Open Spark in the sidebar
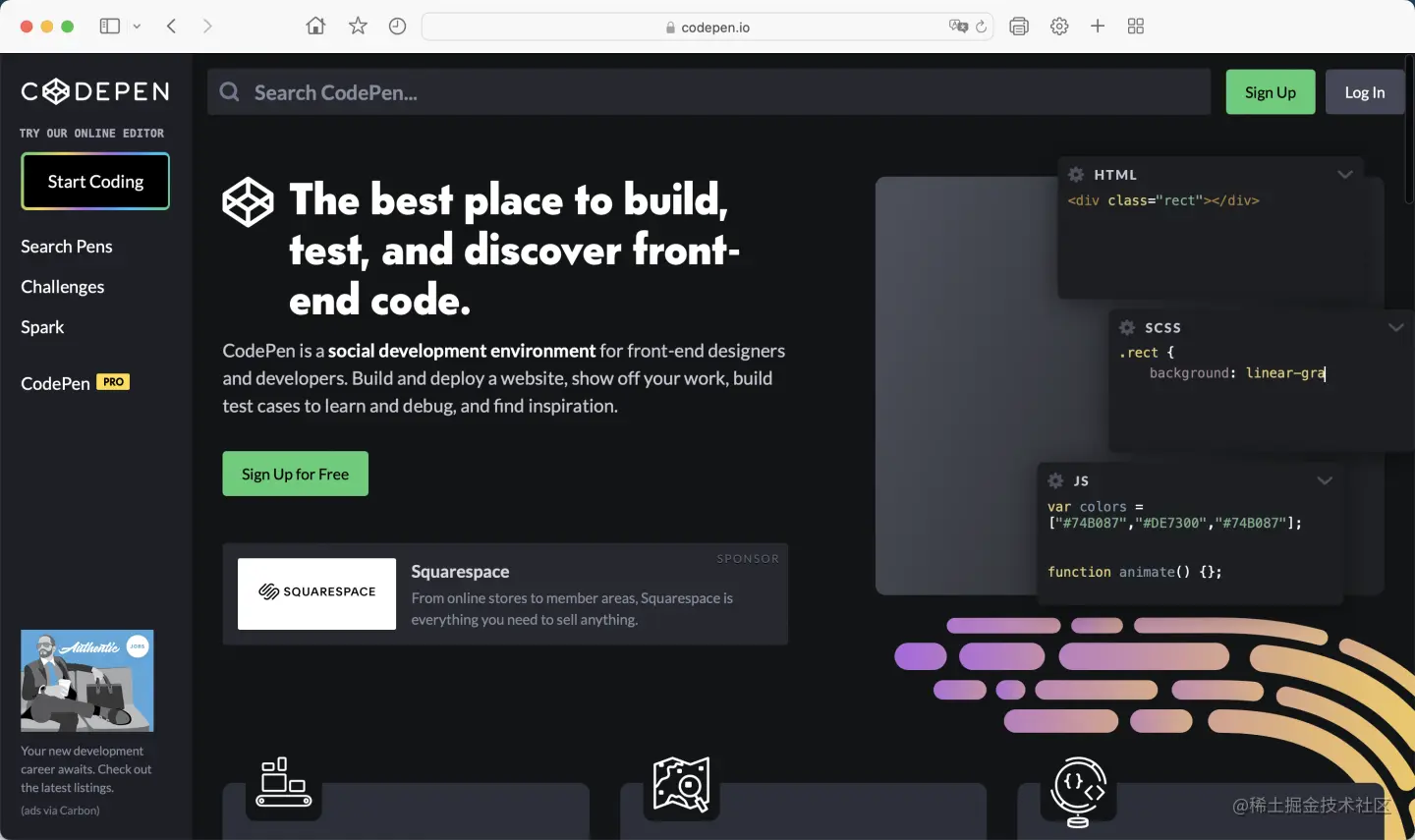Viewport: 1415px width, 840px height. [42, 327]
